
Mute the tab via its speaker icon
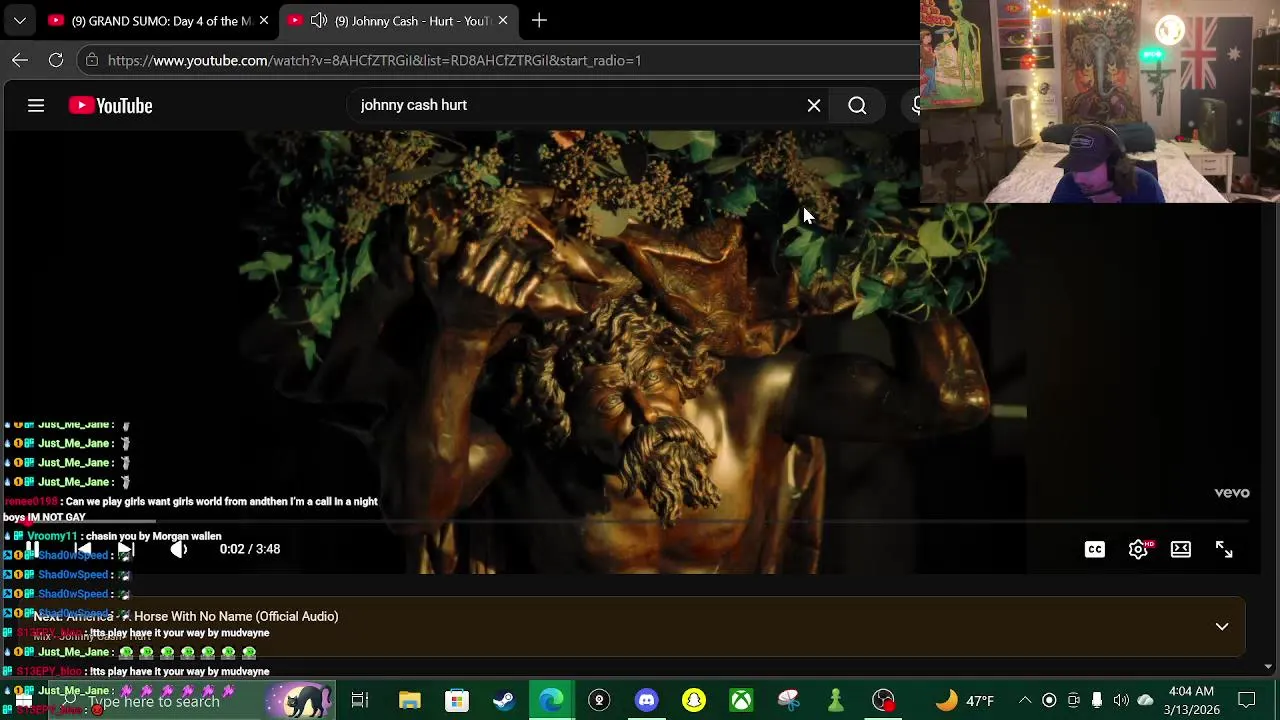pos(319,20)
